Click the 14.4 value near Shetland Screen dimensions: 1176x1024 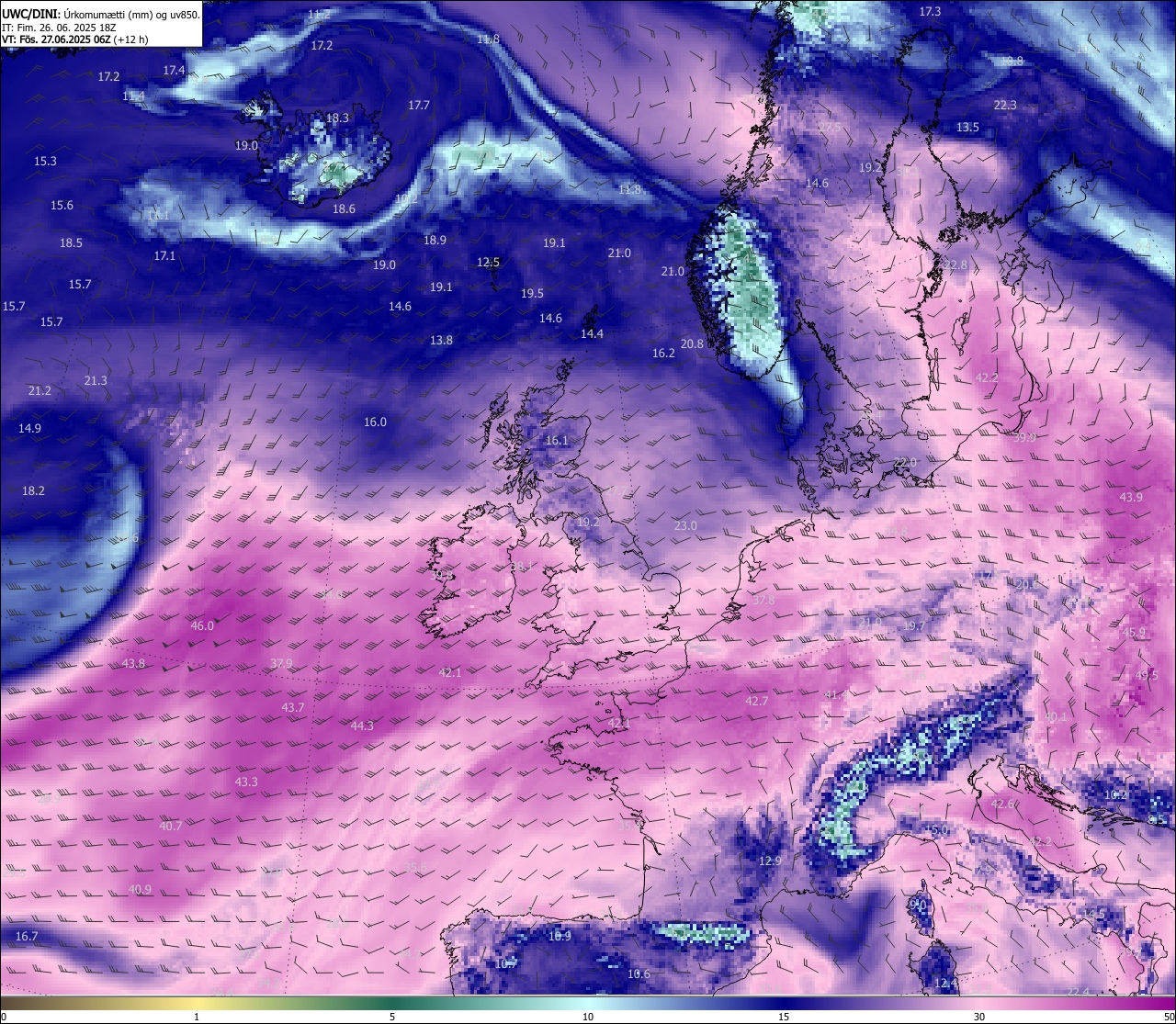[x=592, y=333]
